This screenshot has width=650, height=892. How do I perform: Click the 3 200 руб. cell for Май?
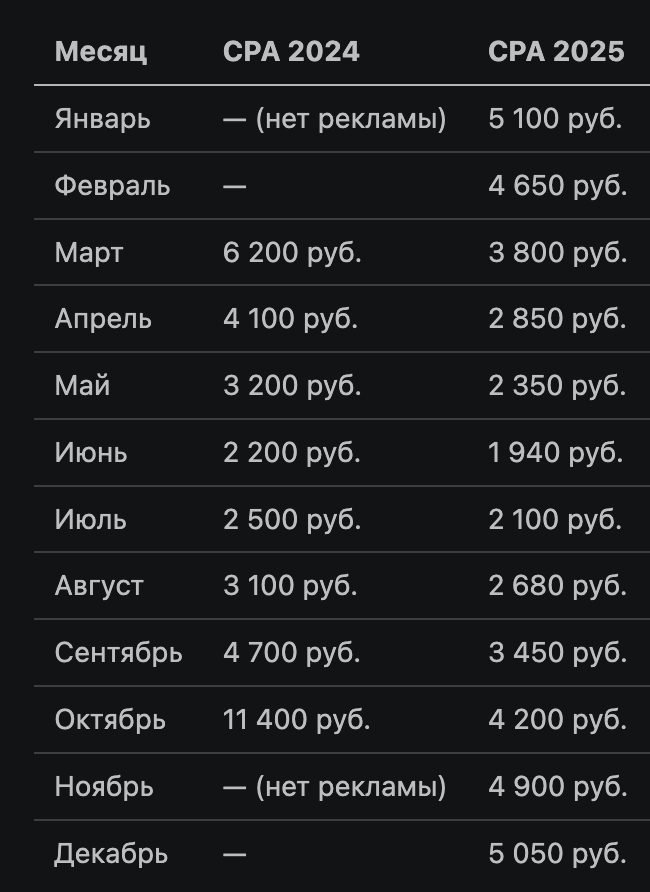point(292,386)
